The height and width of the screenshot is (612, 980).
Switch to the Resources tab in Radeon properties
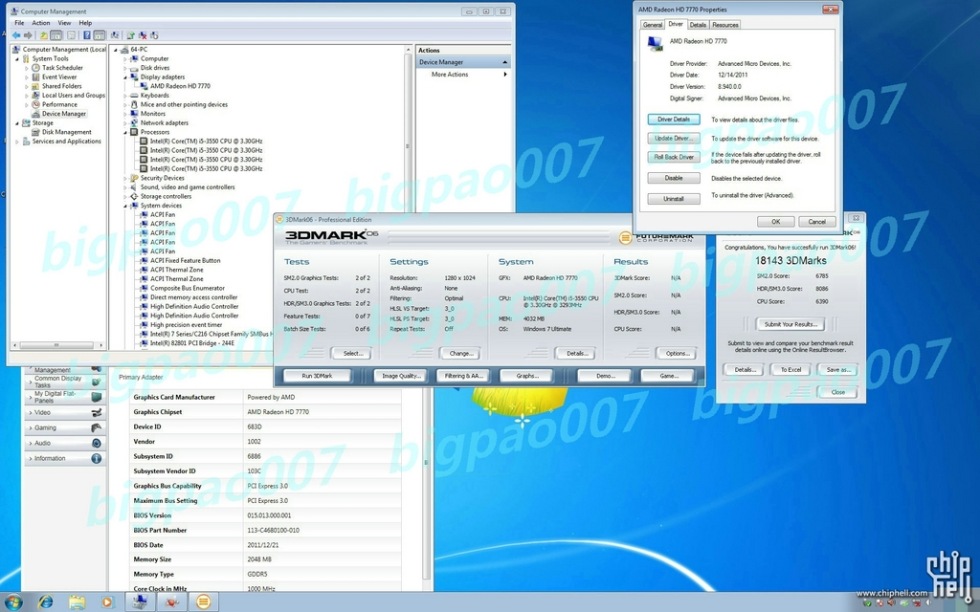[723, 24]
